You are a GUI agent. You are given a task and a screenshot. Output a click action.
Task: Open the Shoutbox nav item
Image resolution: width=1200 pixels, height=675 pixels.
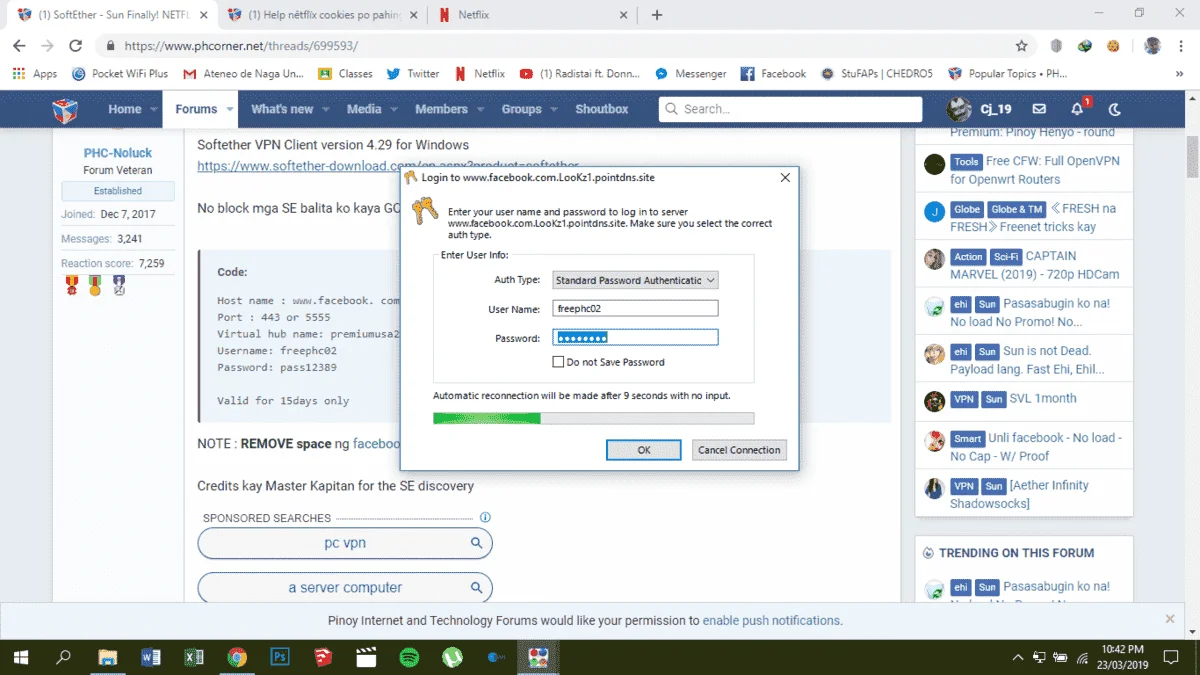[601, 109]
